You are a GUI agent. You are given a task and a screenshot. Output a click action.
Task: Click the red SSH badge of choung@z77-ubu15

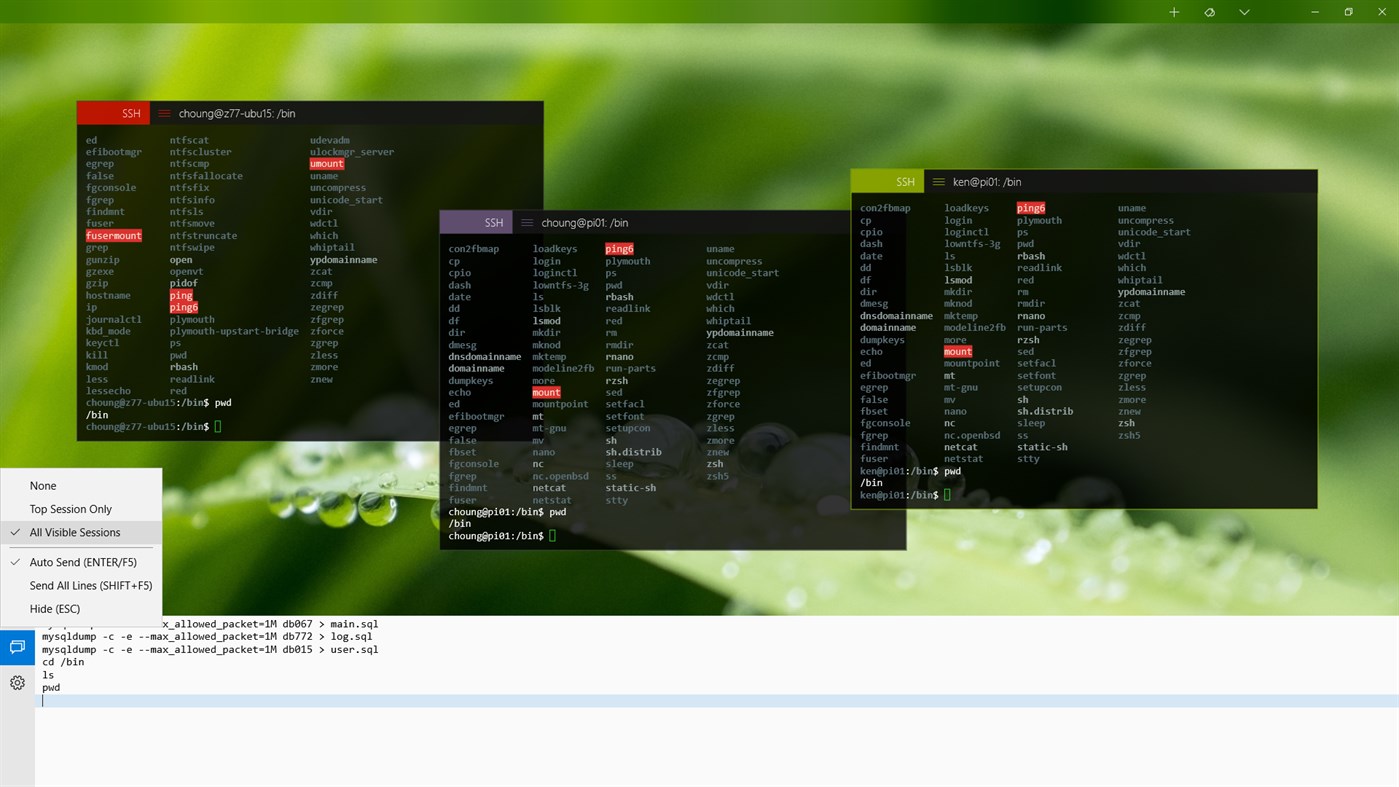(113, 113)
